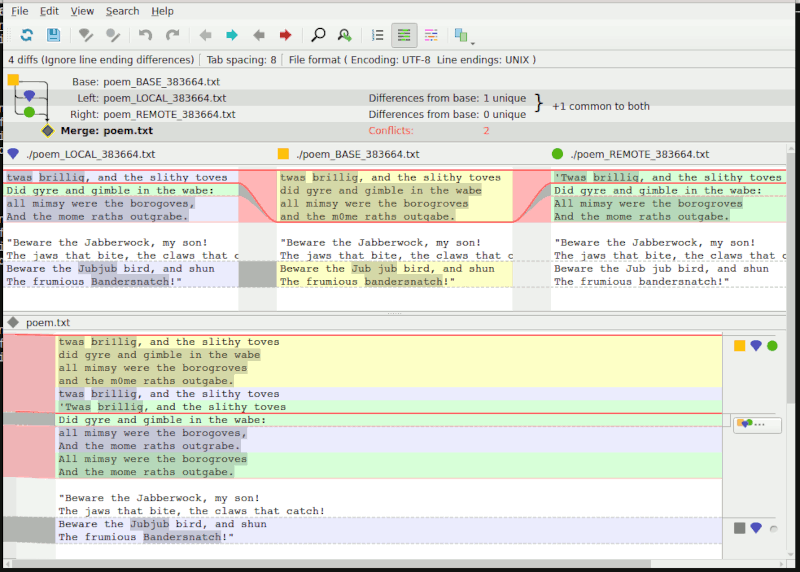Click the gray previous diff arrow
Image resolution: width=800 pixels, height=572 pixels.
(205, 35)
